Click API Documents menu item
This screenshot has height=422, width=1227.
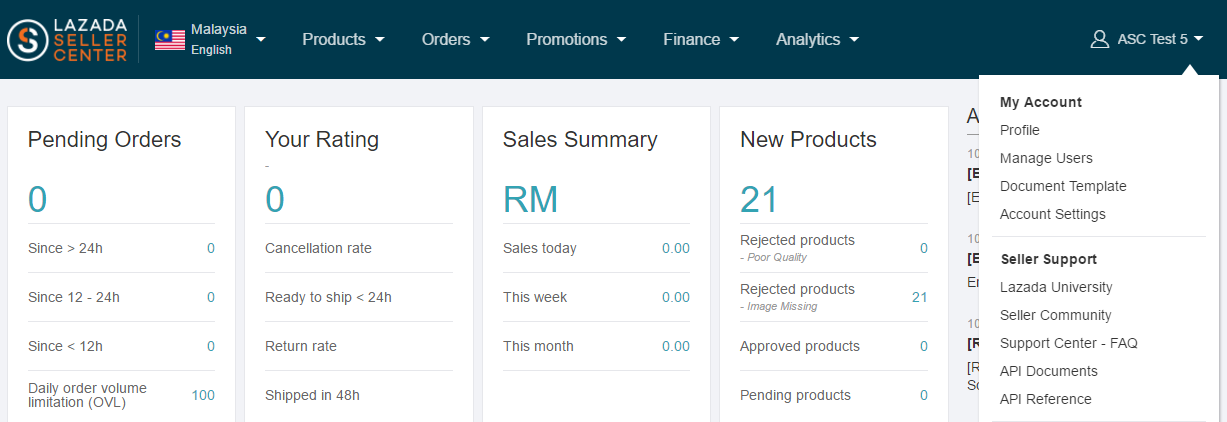[x=1048, y=371]
